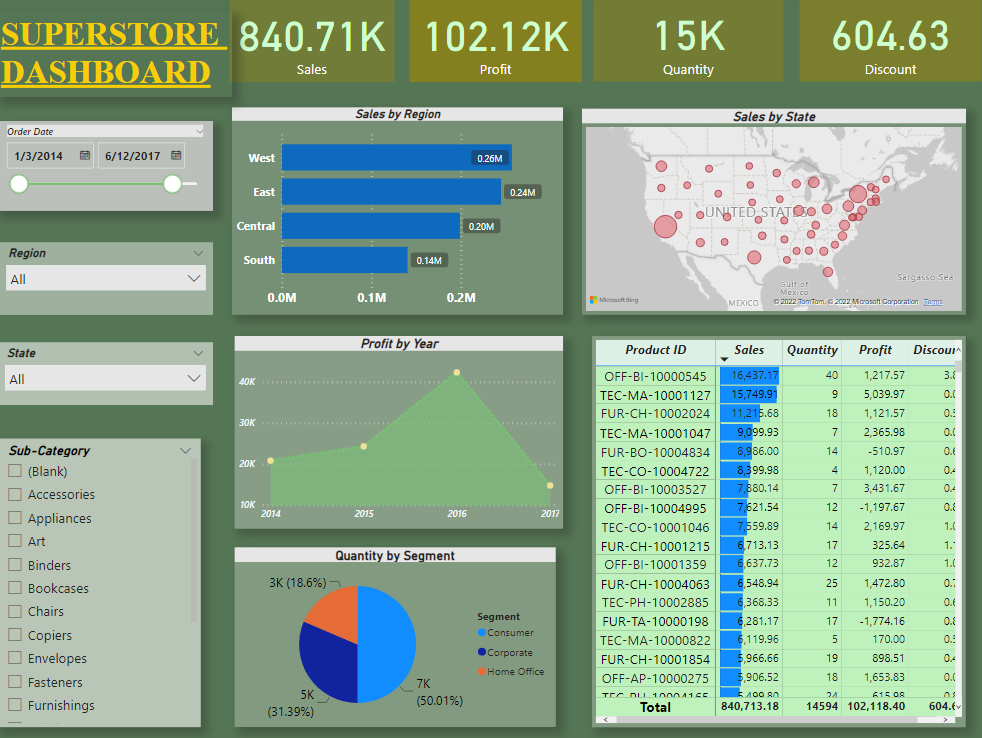Click the Home Office legend marker dot

click(482, 672)
